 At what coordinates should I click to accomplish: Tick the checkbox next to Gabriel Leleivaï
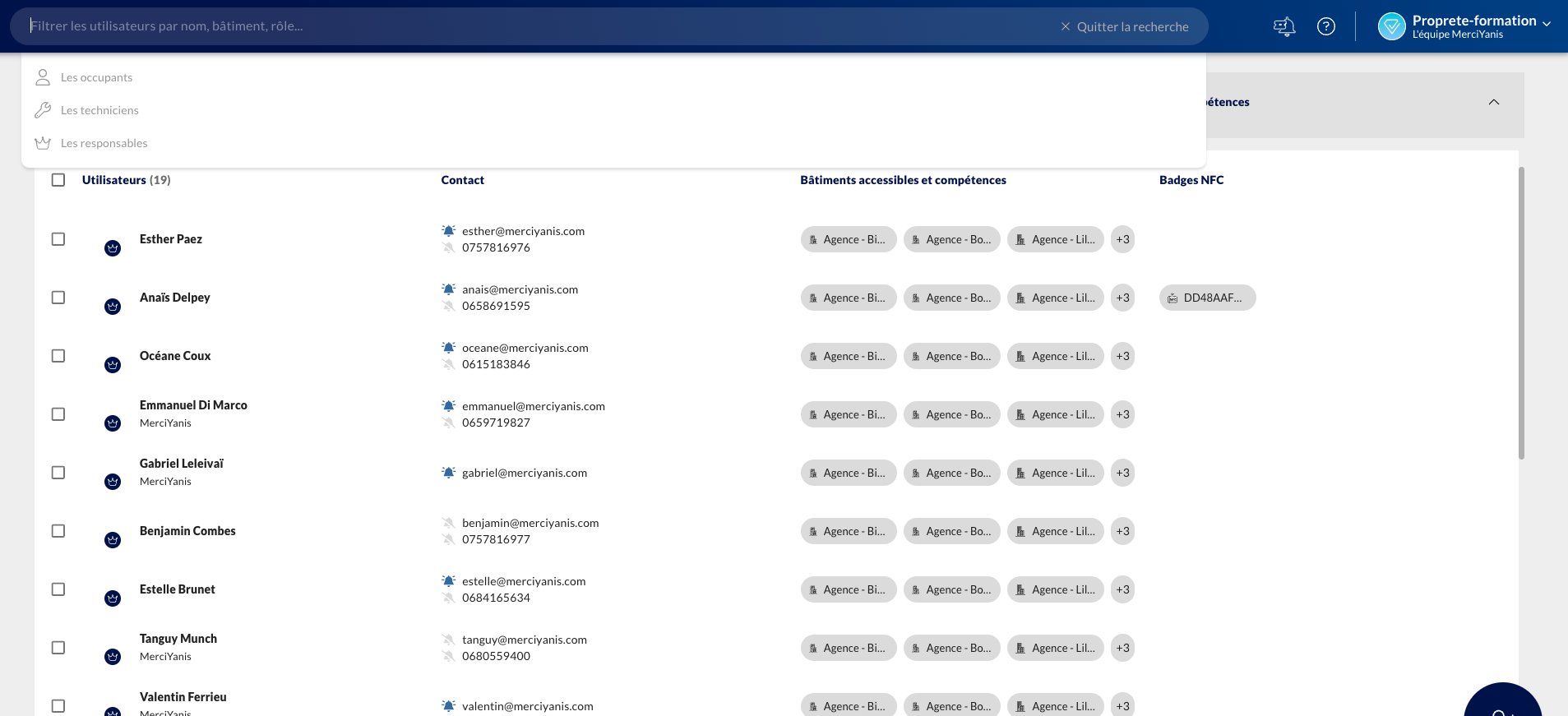click(x=58, y=473)
